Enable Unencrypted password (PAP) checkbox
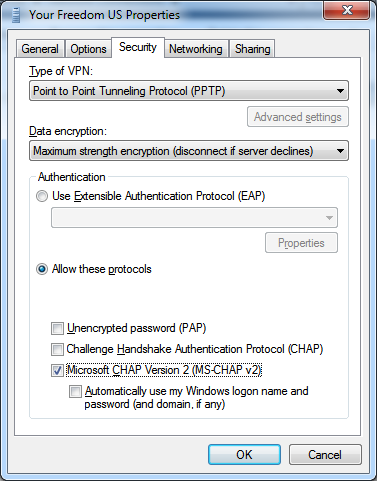 57,328
